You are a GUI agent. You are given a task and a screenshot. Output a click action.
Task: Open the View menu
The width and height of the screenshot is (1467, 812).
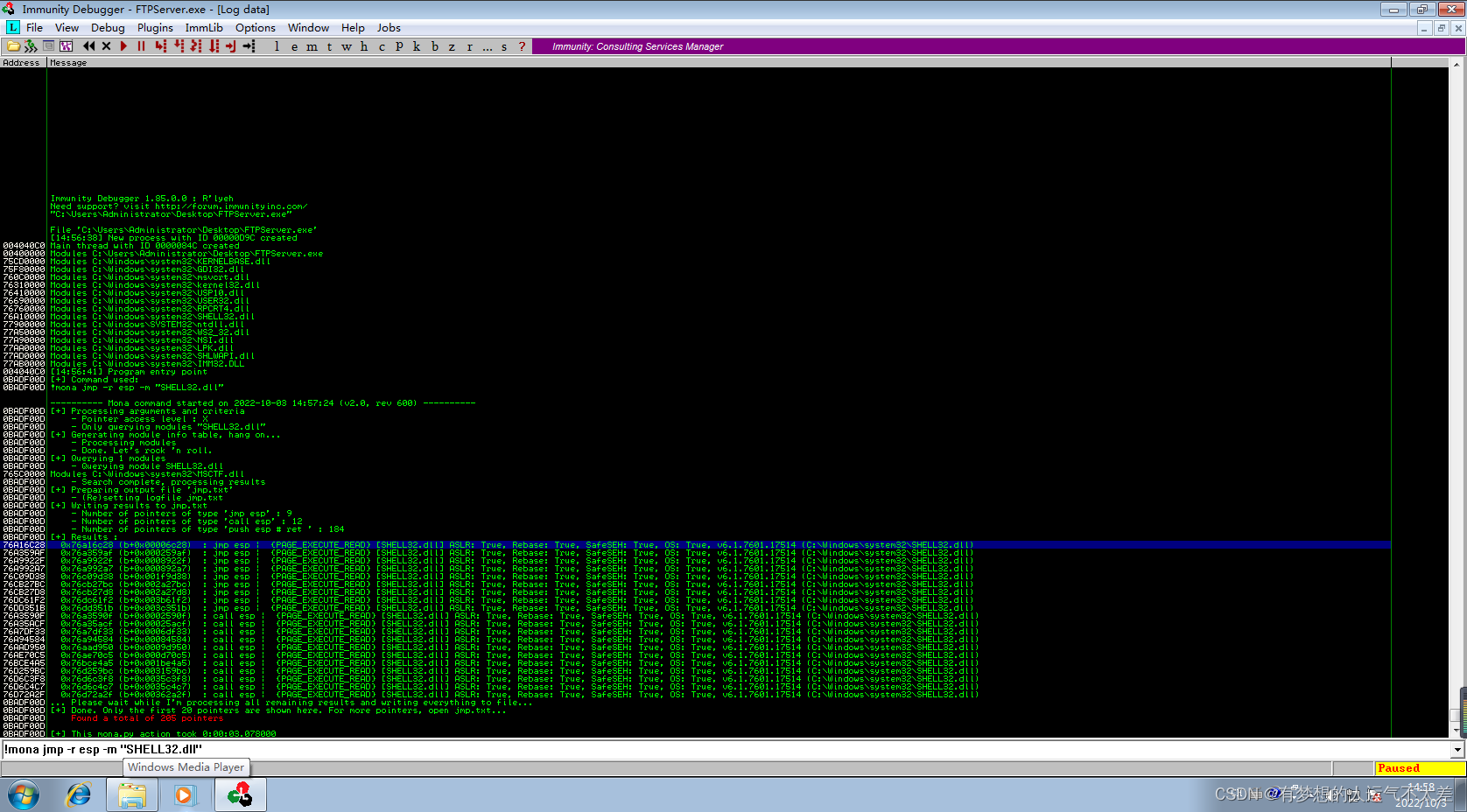pos(67,28)
